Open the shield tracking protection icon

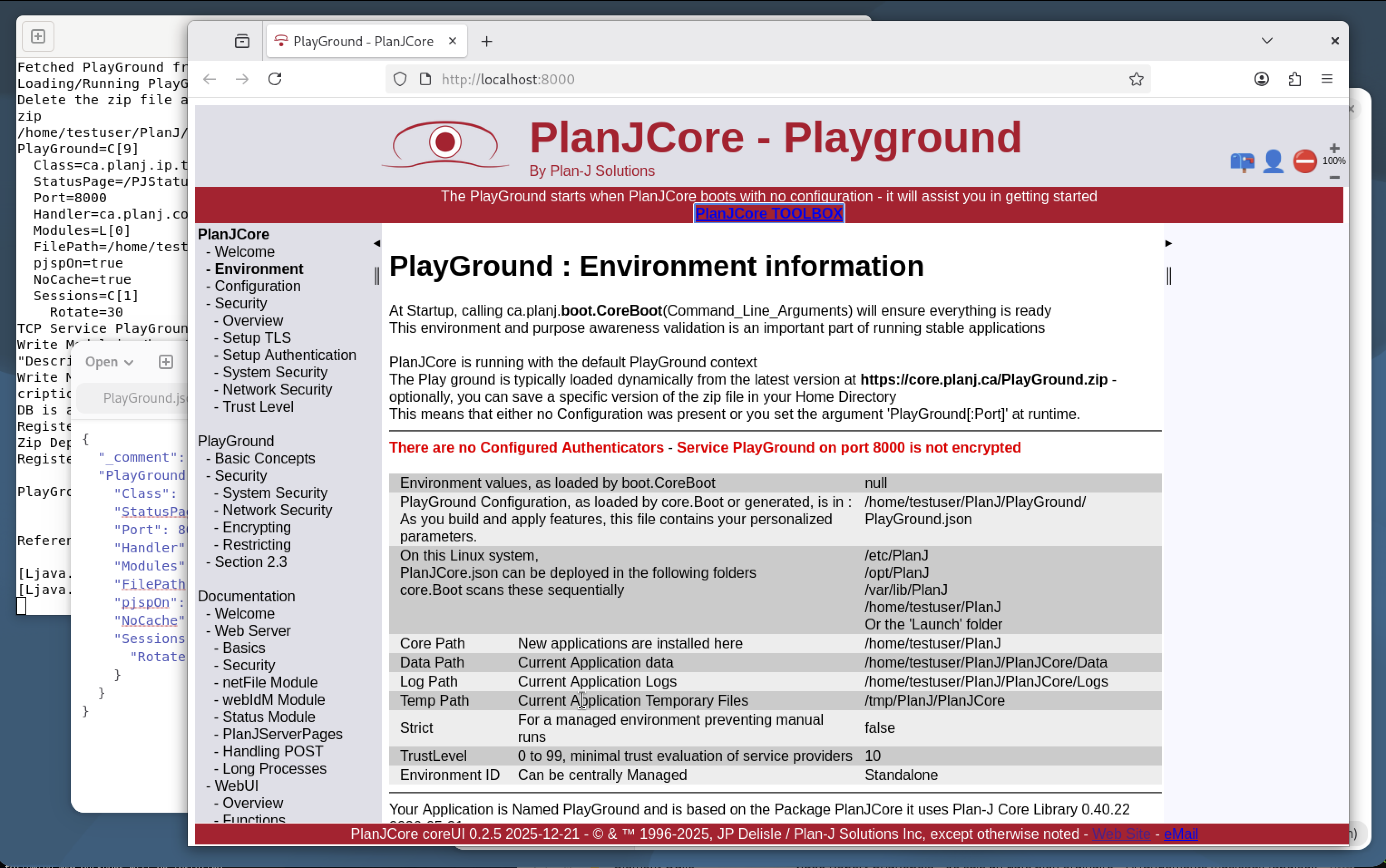click(x=400, y=79)
